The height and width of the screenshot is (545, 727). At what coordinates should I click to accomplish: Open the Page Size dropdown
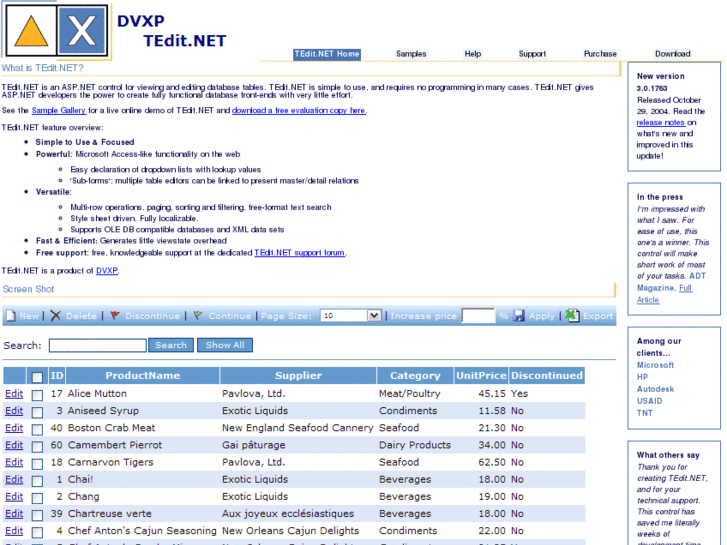pos(351,316)
